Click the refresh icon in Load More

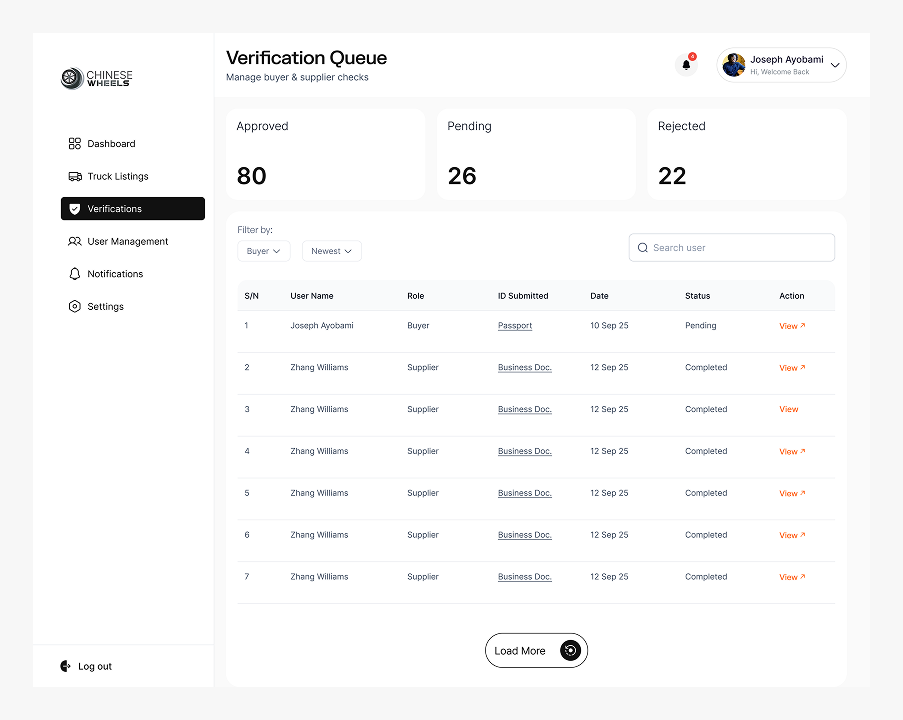point(570,651)
